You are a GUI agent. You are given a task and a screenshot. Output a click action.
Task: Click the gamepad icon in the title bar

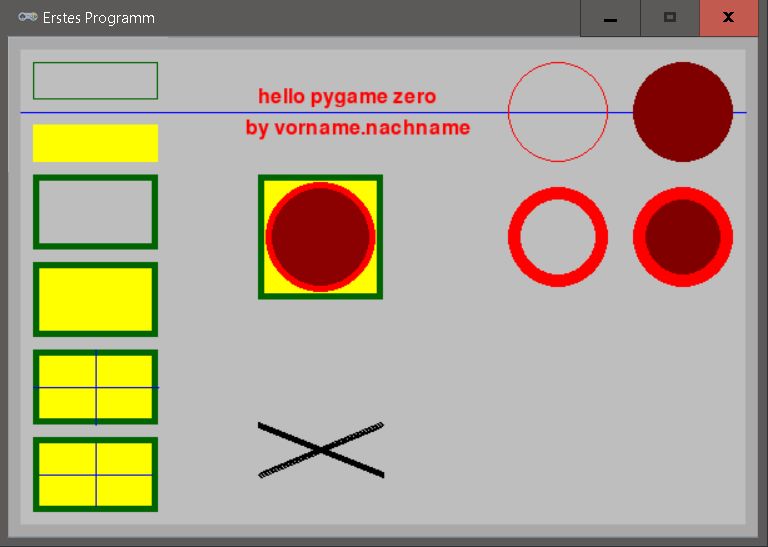pyautogui.click(x=27, y=17)
